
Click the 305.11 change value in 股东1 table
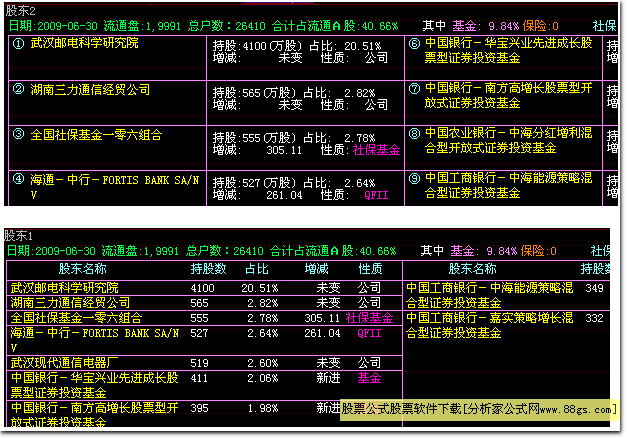pyautogui.click(x=322, y=318)
